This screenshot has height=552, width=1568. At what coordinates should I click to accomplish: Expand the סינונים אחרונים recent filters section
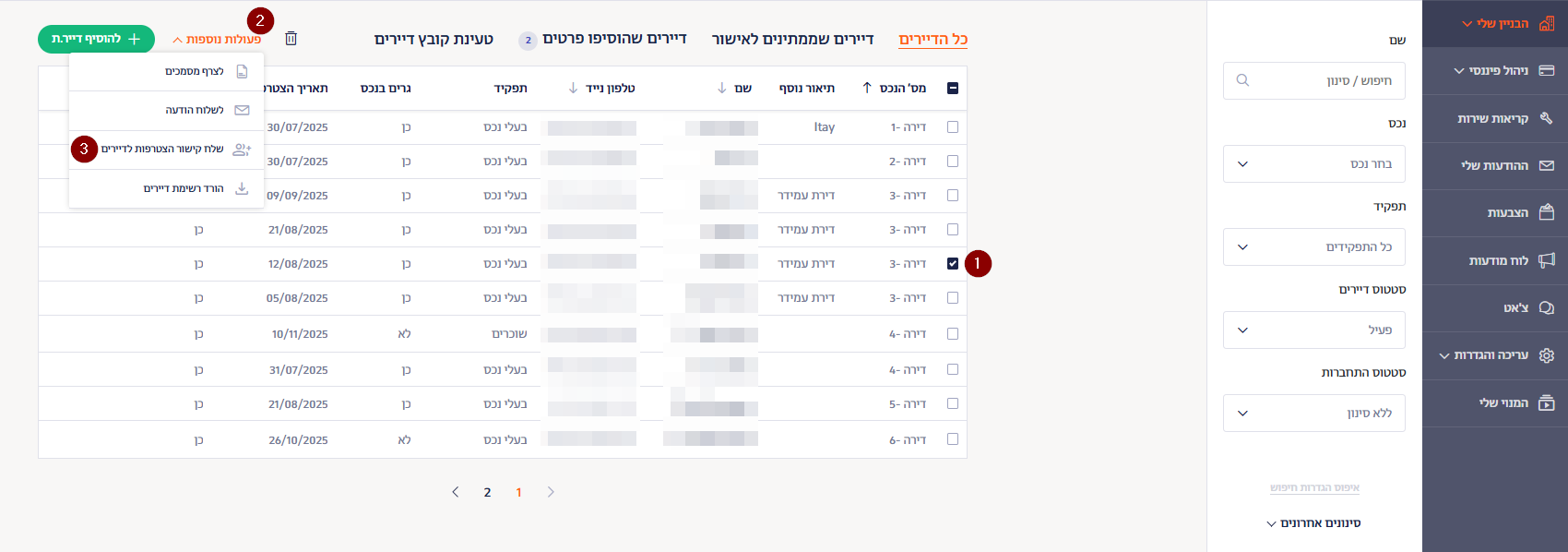(1313, 523)
